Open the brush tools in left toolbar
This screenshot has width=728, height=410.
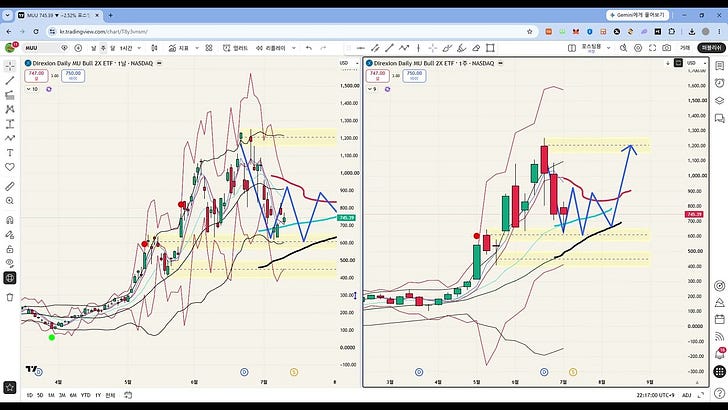pos(10,138)
